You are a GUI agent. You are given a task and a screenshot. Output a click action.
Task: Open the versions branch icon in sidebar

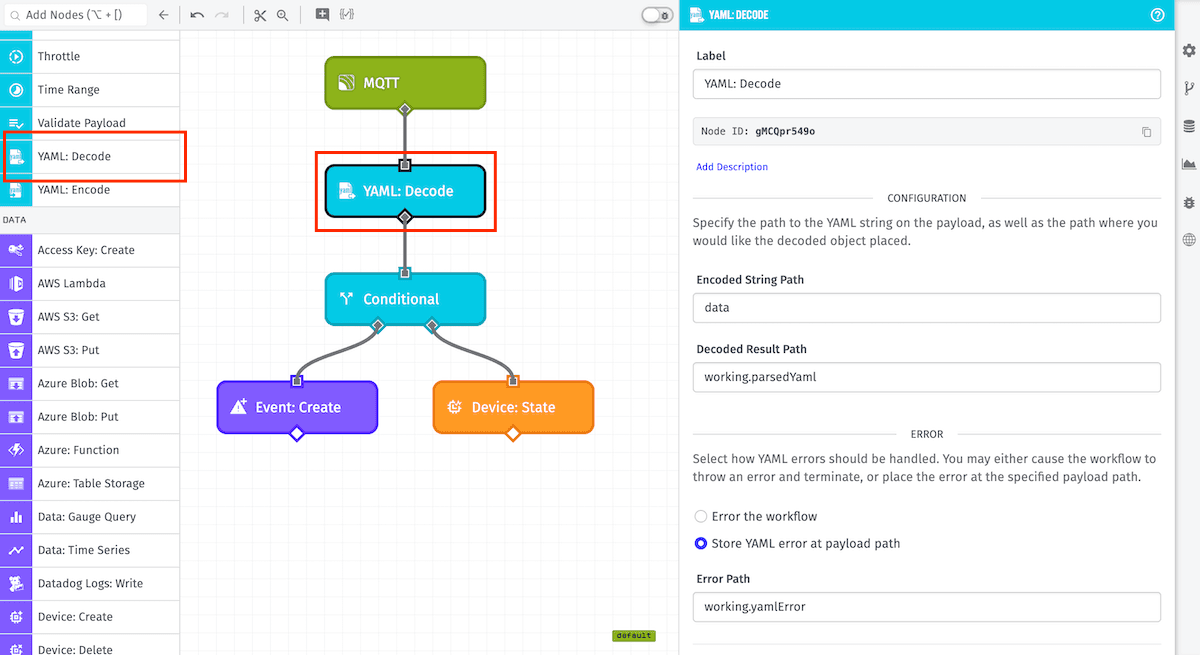[x=1188, y=88]
